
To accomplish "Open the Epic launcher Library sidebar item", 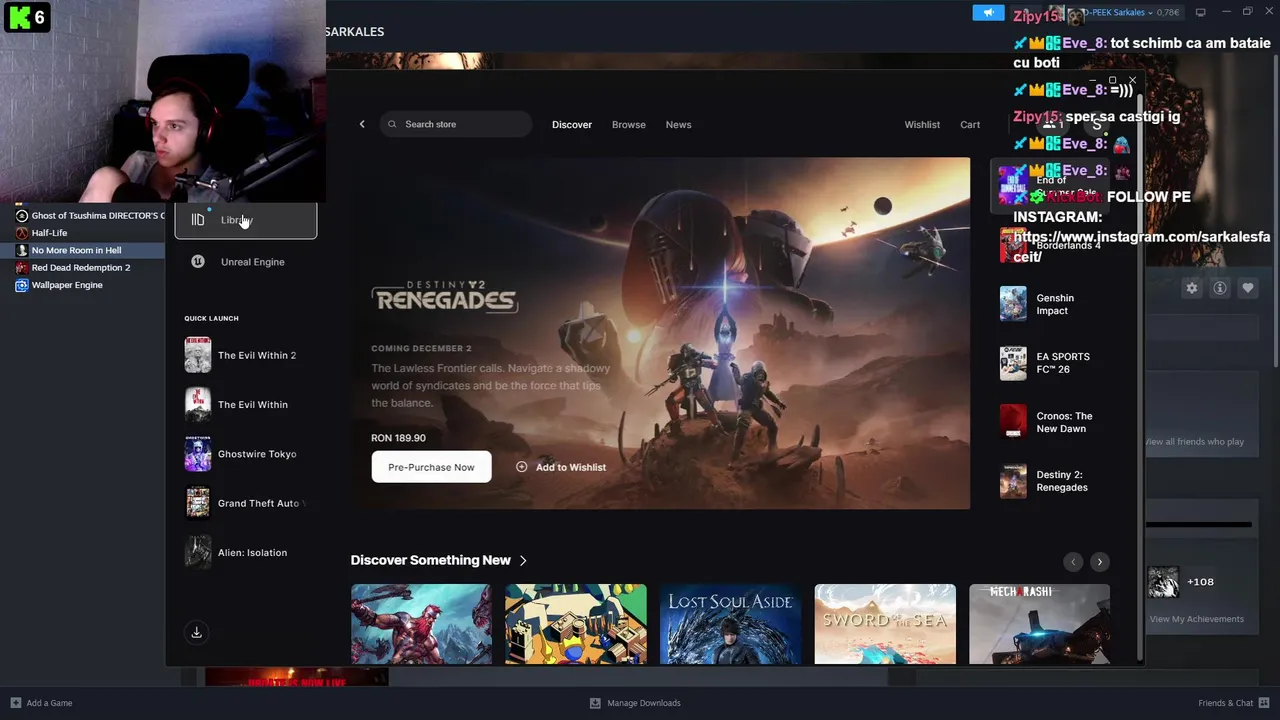I will point(246,220).
